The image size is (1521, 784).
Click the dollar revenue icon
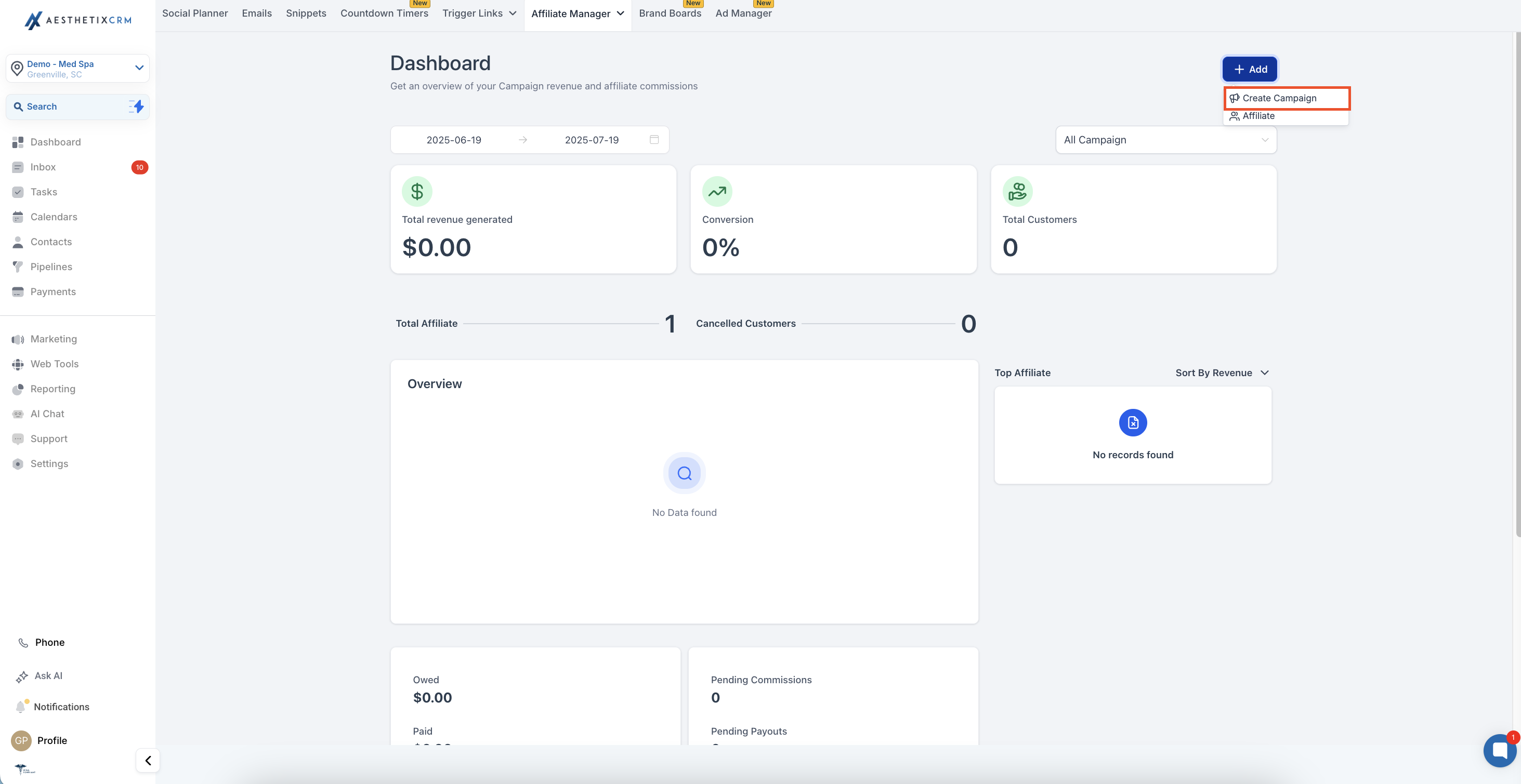(417, 191)
